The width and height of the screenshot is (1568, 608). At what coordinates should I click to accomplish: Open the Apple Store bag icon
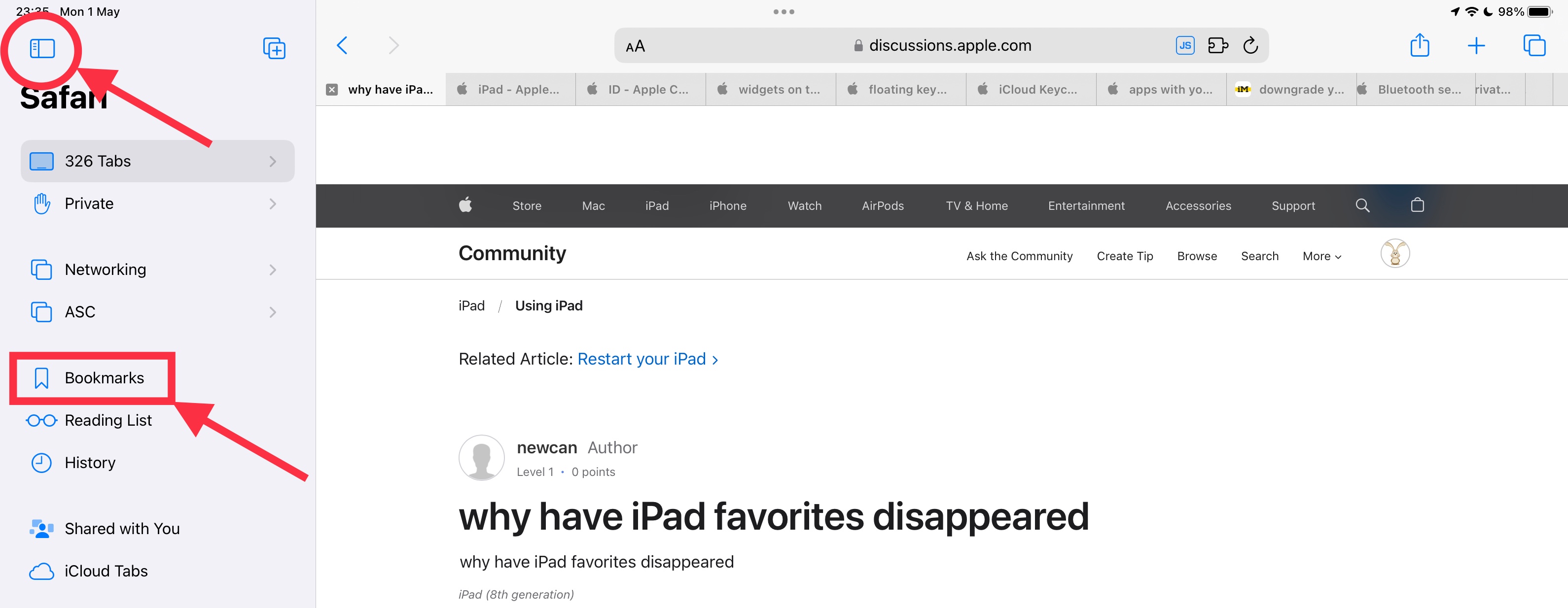(1417, 205)
